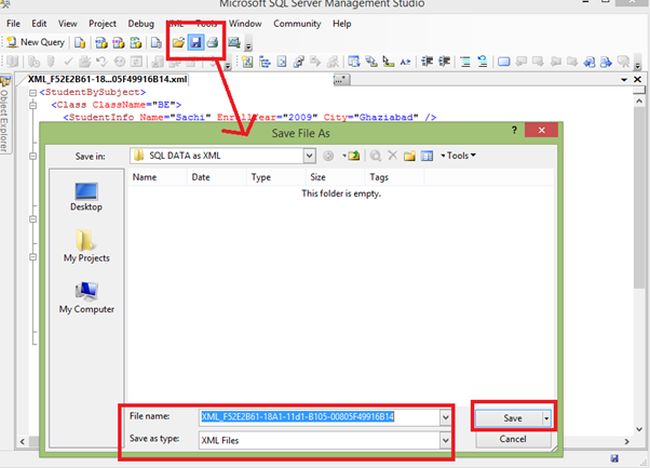Collapse the Class ClassName BE node
Viewport: 650px width, 468px height.
point(33,105)
